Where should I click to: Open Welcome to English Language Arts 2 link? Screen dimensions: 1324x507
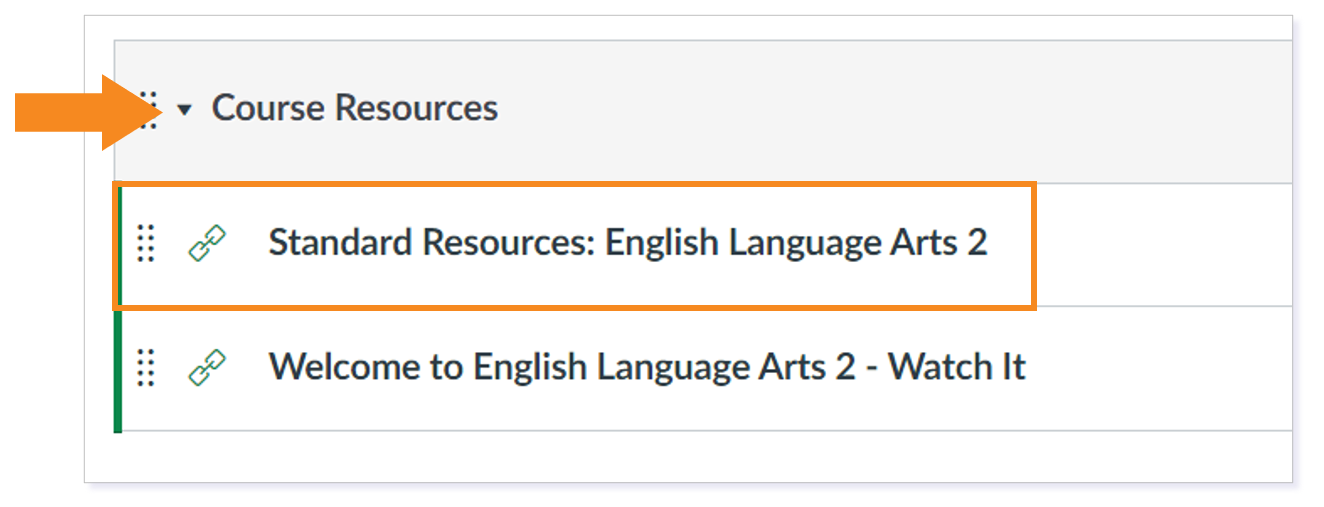click(646, 367)
